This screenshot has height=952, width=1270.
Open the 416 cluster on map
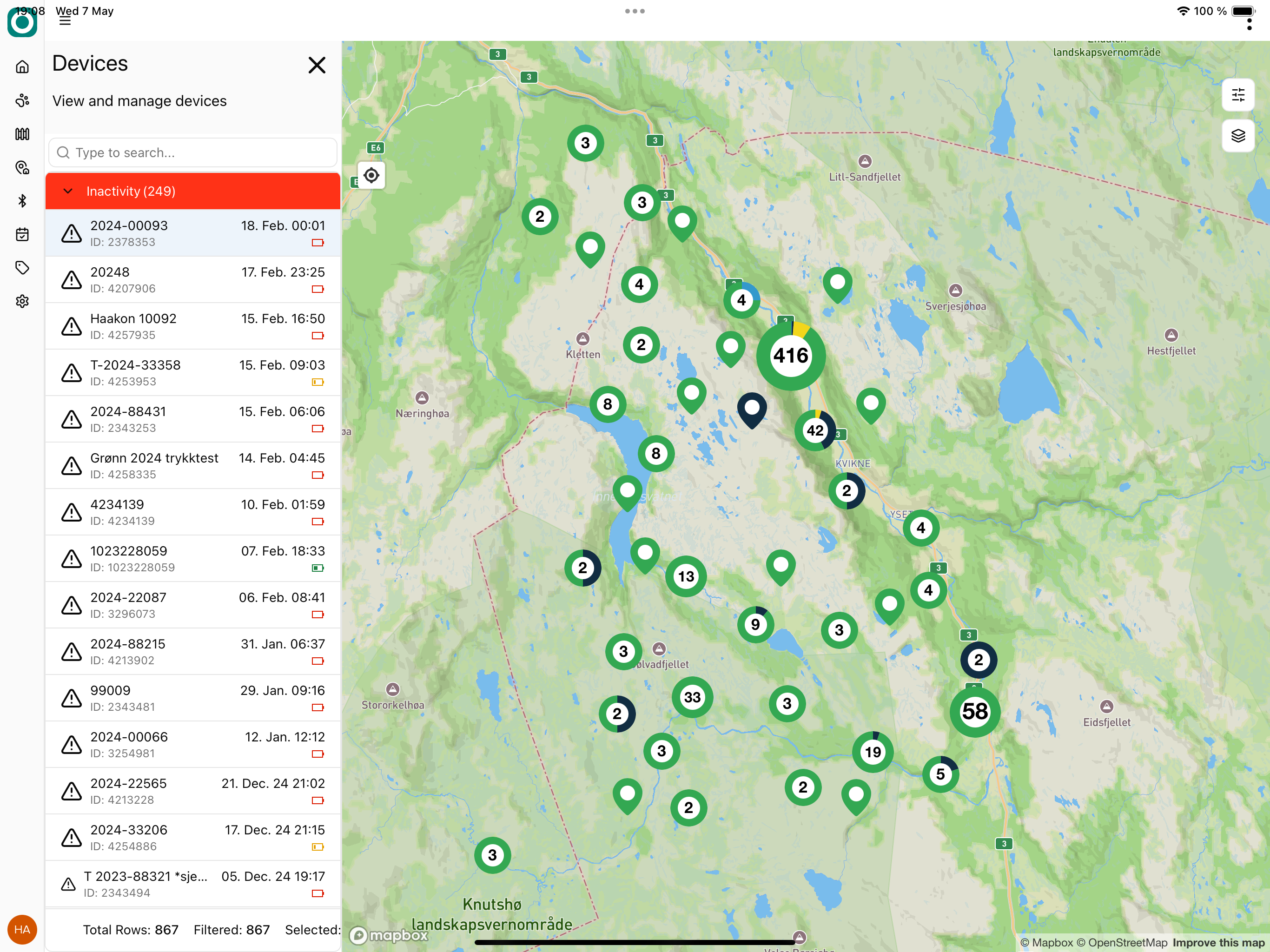click(x=791, y=356)
